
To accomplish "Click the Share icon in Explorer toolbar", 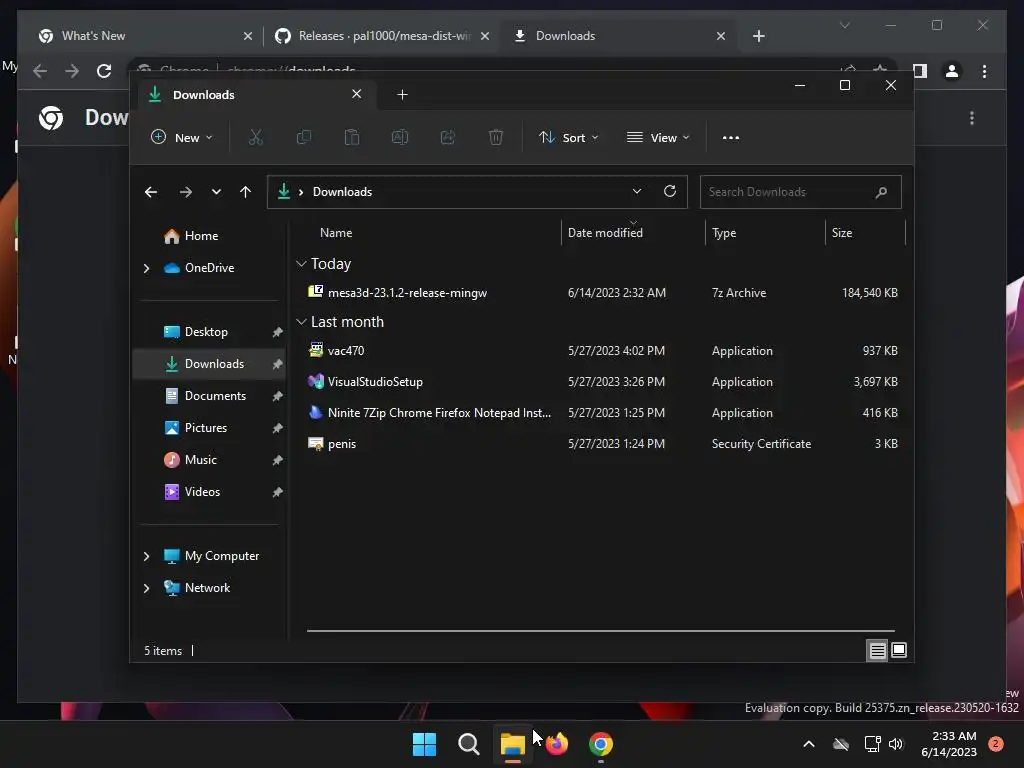I will click(x=448, y=137).
